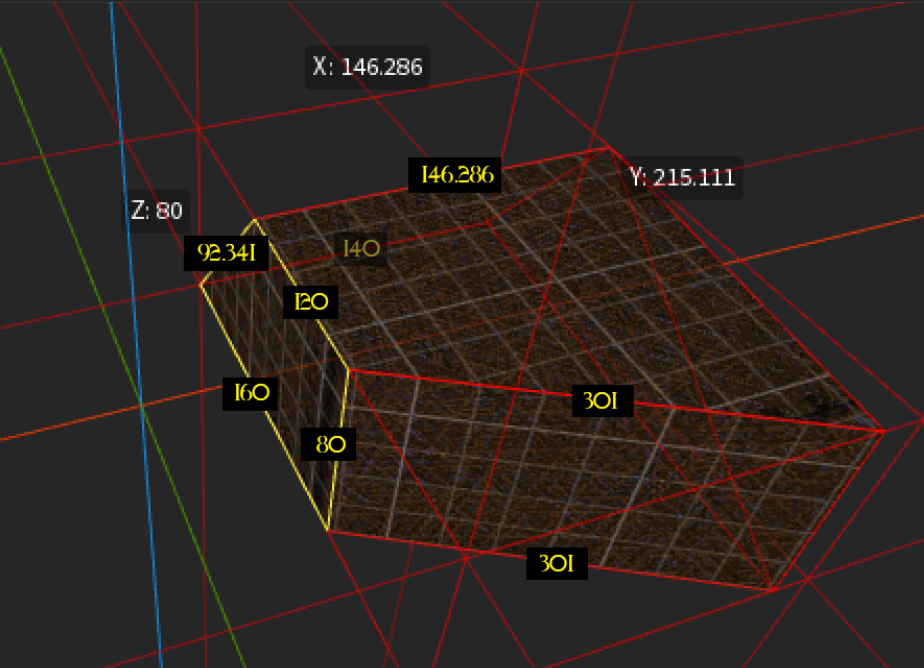Viewport: 924px width, 668px height.
Task: Click the dimmed 140 measurement label
Action: [361, 249]
